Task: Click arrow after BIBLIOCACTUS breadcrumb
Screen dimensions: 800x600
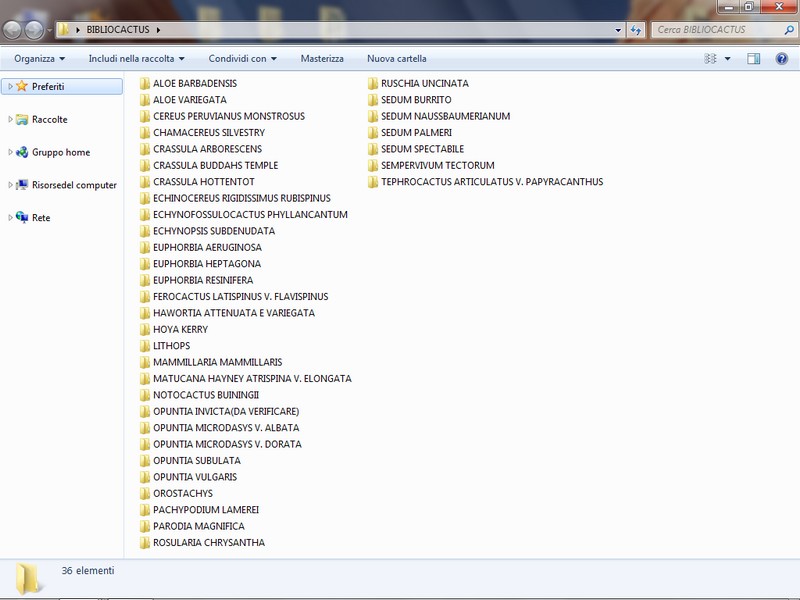Action: click(x=158, y=30)
